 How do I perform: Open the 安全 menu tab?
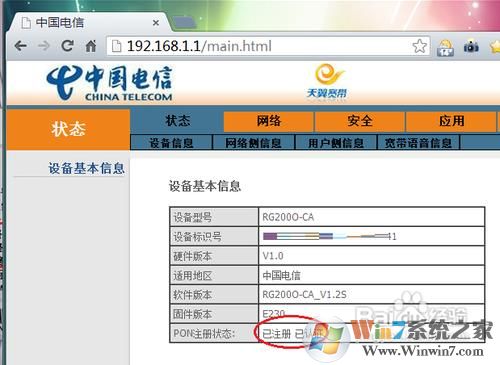tap(360, 121)
